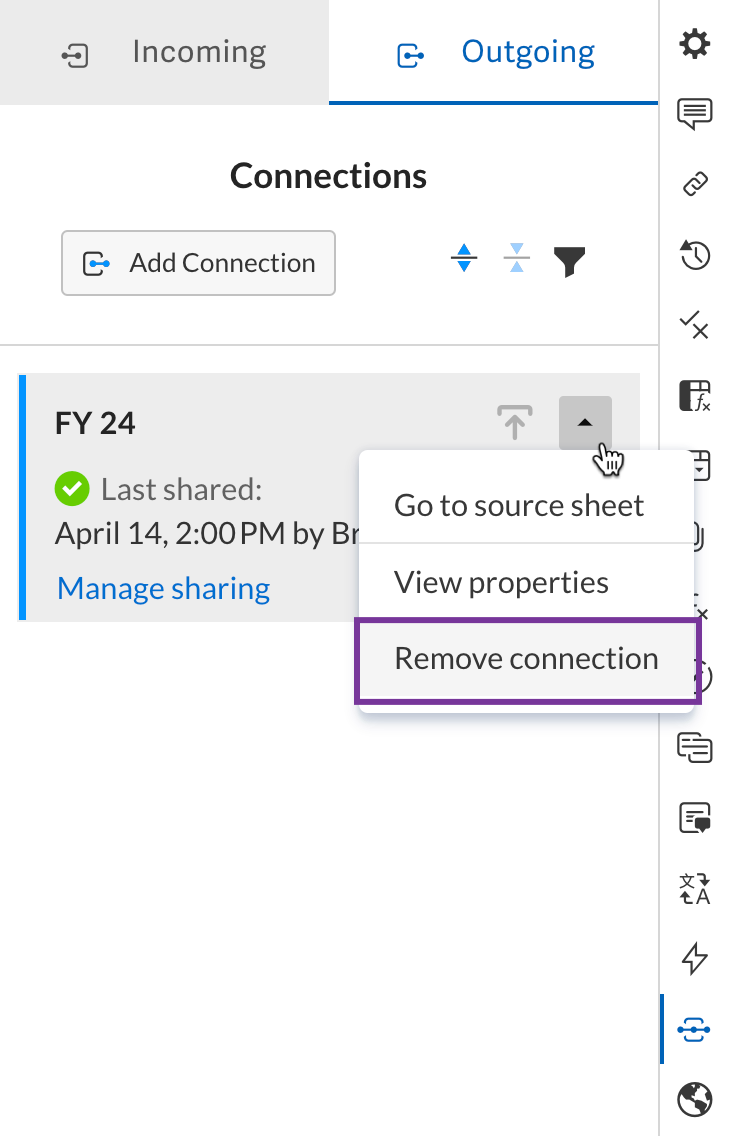Choose Go to source sheet

point(519,506)
